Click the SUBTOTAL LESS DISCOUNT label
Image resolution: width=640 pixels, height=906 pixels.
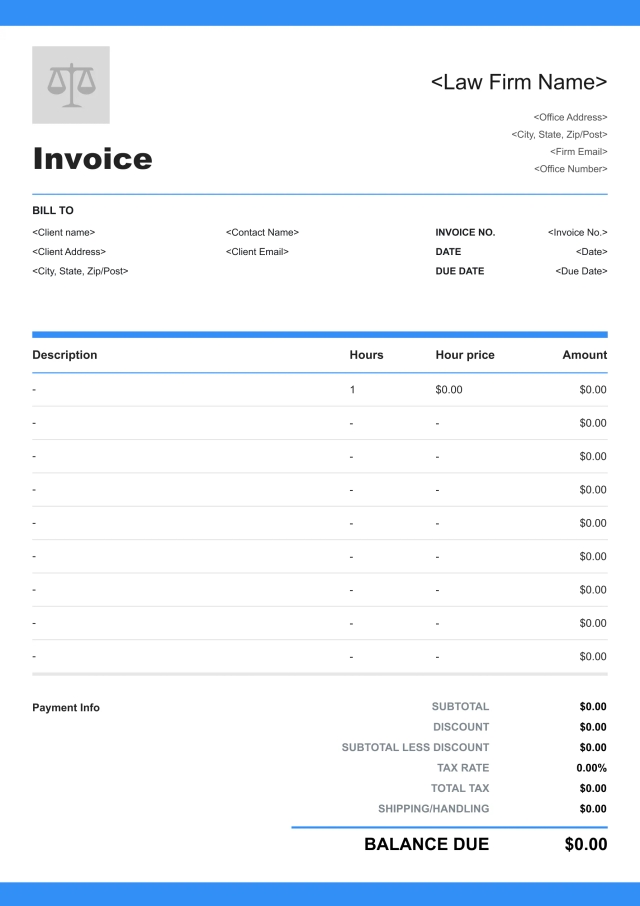[415, 748]
